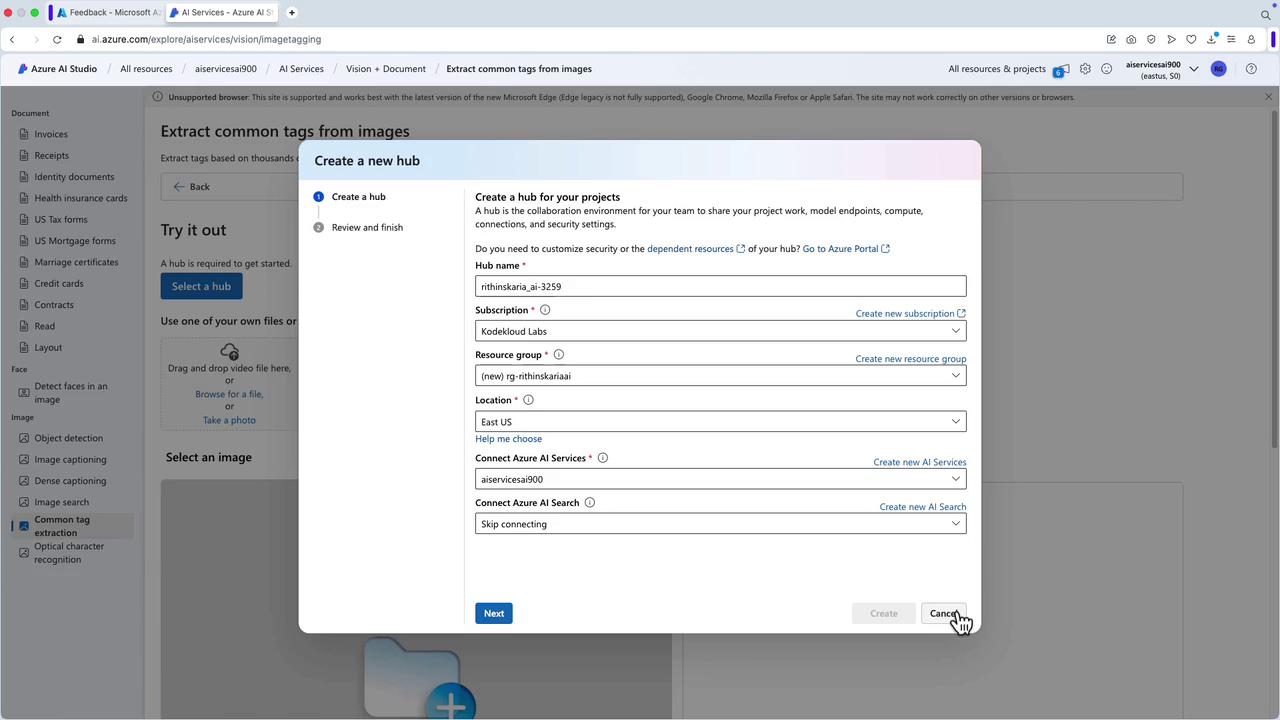The width and height of the screenshot is (1280, 720).
Task: Open the Go to Azure Portal link
Action: 846,249
